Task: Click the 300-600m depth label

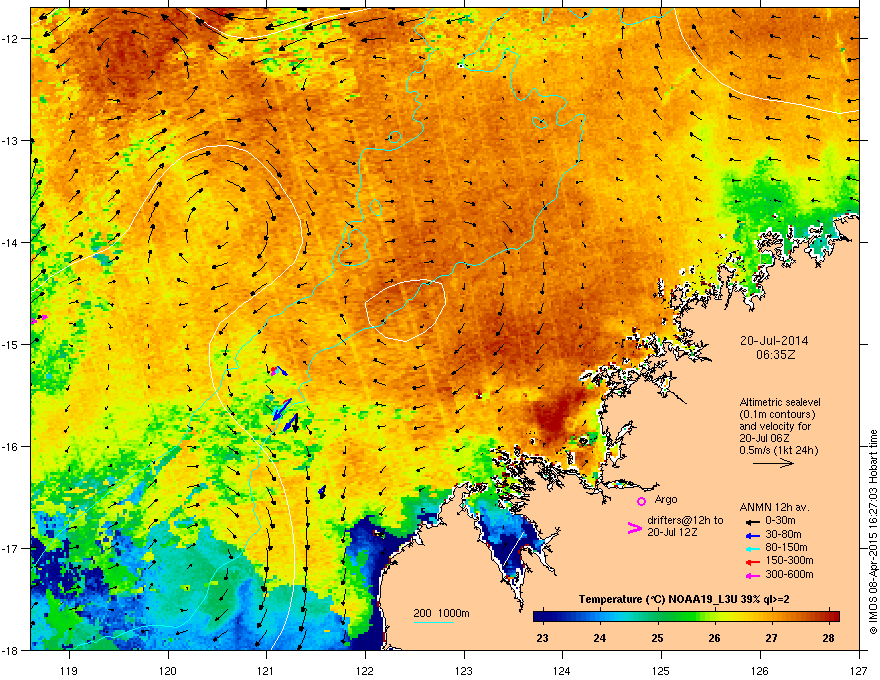Action: 790,574
